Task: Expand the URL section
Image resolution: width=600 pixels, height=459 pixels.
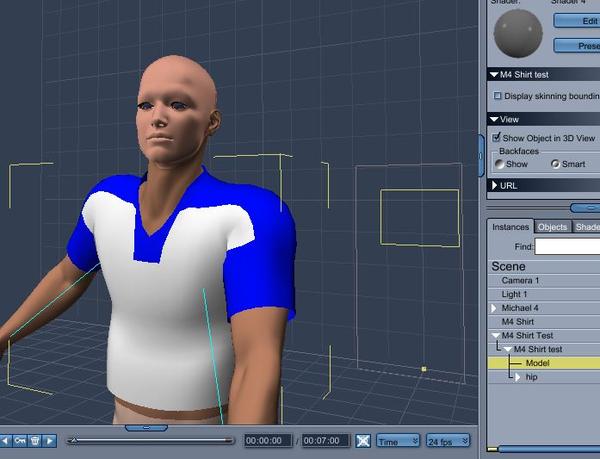Action: (494, 186)
